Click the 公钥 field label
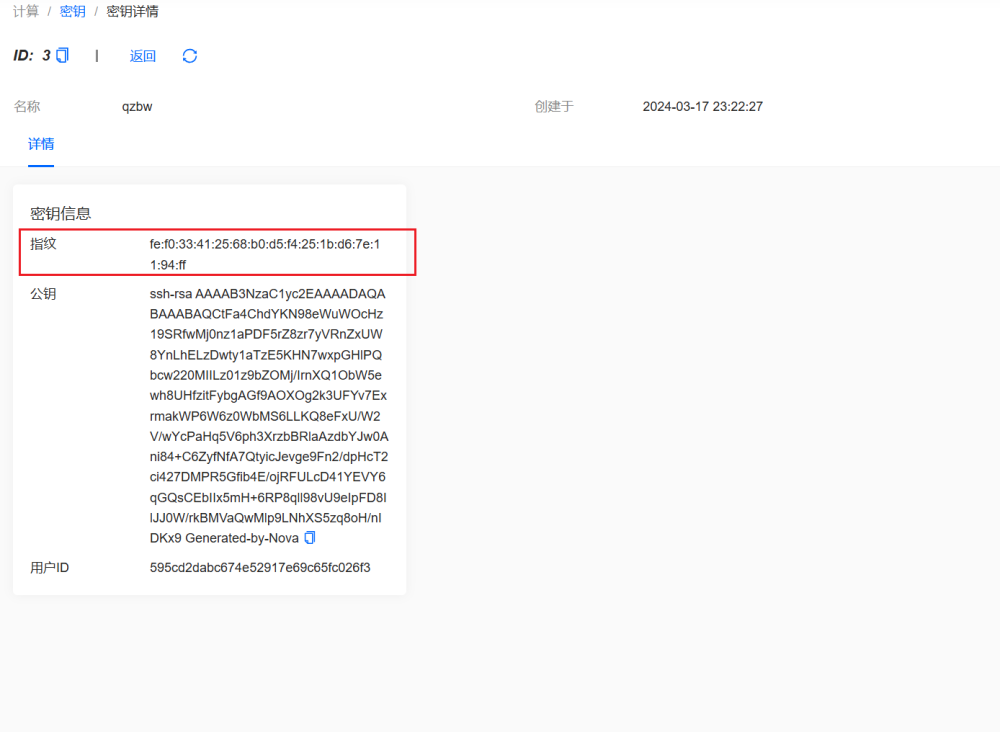Image resolution: width=1000 pixels, height=732 pixels. [x=43, y=294]
